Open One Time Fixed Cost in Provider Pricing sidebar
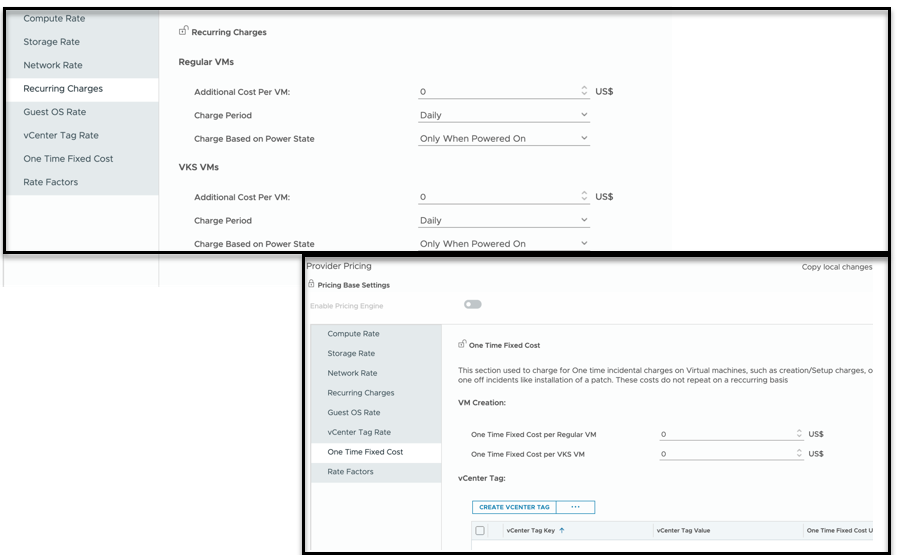Screen dimensions: 901x555 coord(365,452)
